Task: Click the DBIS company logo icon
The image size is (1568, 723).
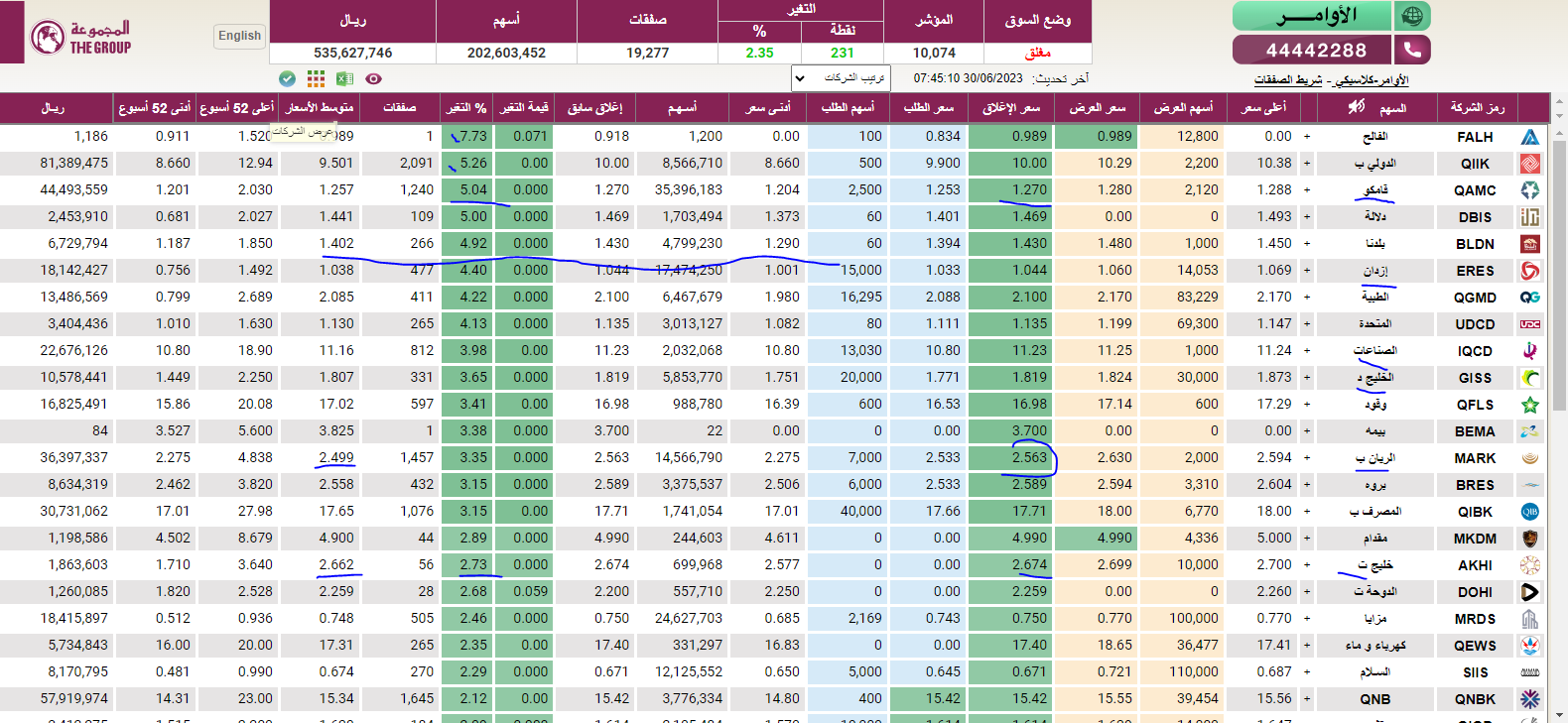Action: 1530,217
